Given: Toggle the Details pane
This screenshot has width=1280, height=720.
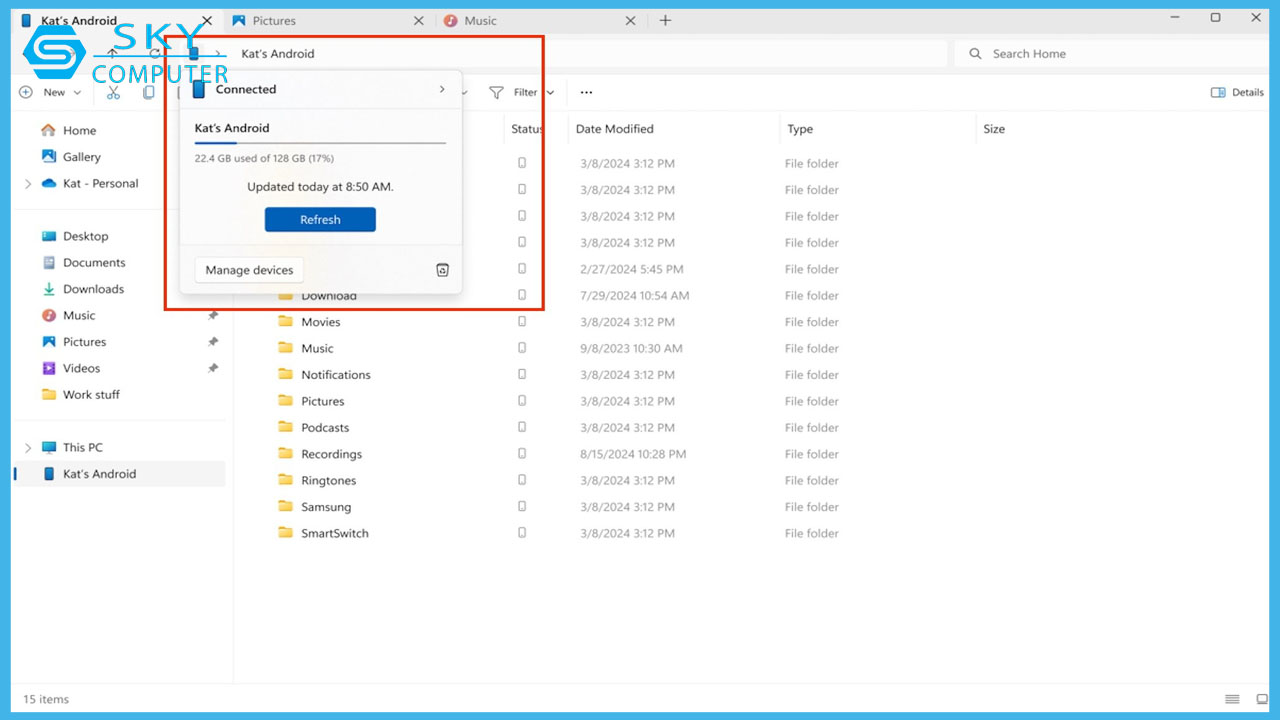Looking at the screenshot, I should (x=1237, y=93).
